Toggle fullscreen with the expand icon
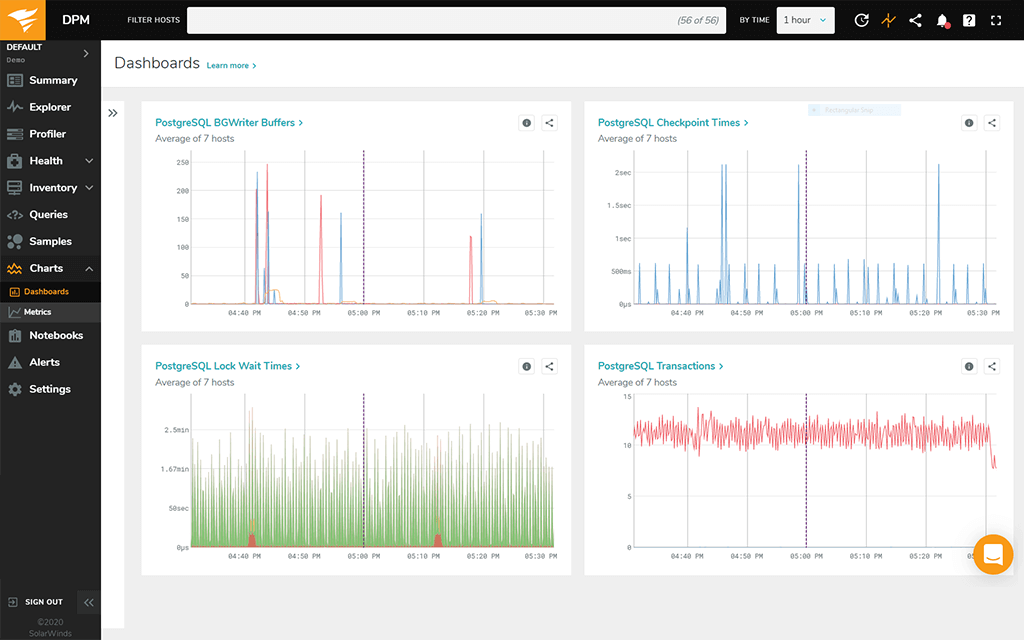The width and height of the screenshot is (1024, 640). [x=995, y=20]
